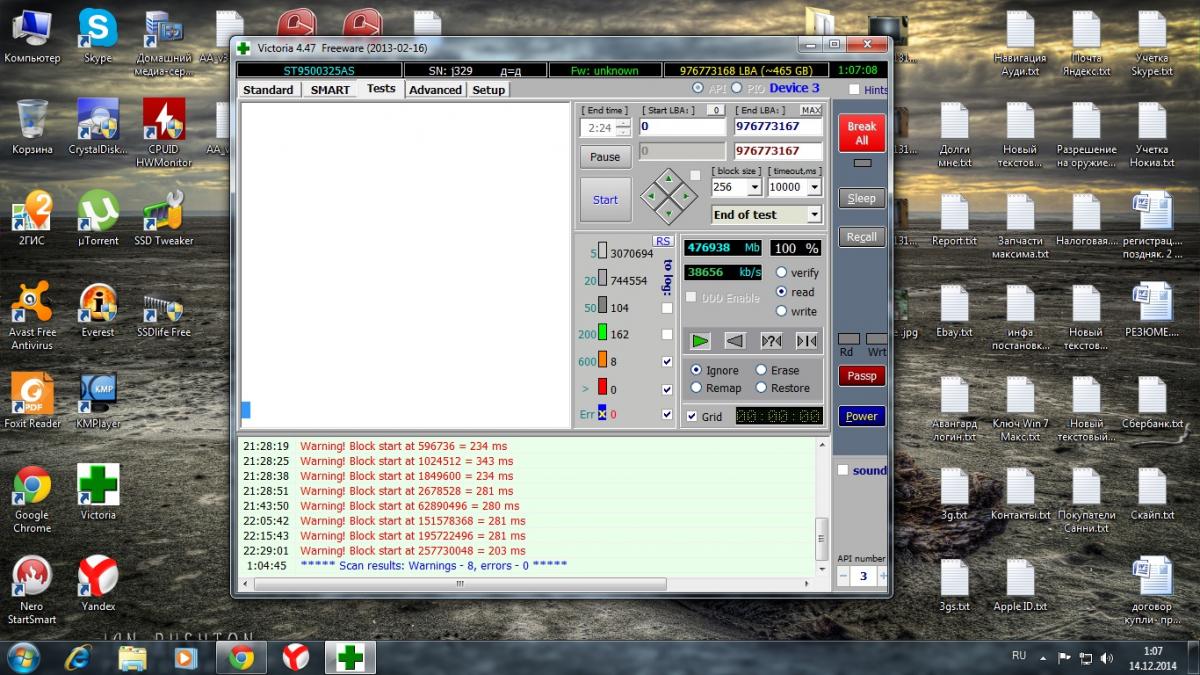Open the Компьютер desktop icon
The image size is (1200, 675).
coord(32,36)
